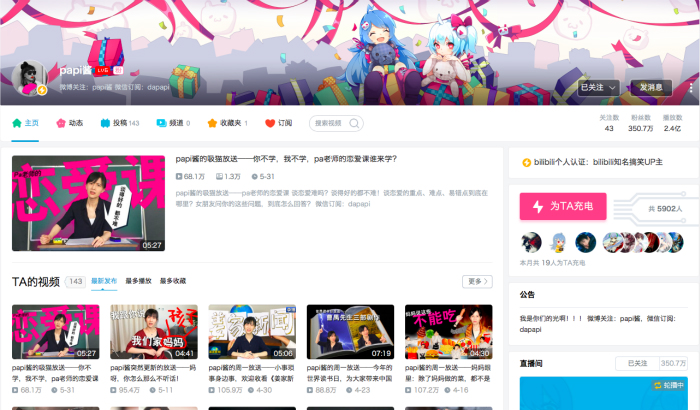
Task: Sort videos by 最新发布
Action: pyautogui.click(x=104, y=281)
